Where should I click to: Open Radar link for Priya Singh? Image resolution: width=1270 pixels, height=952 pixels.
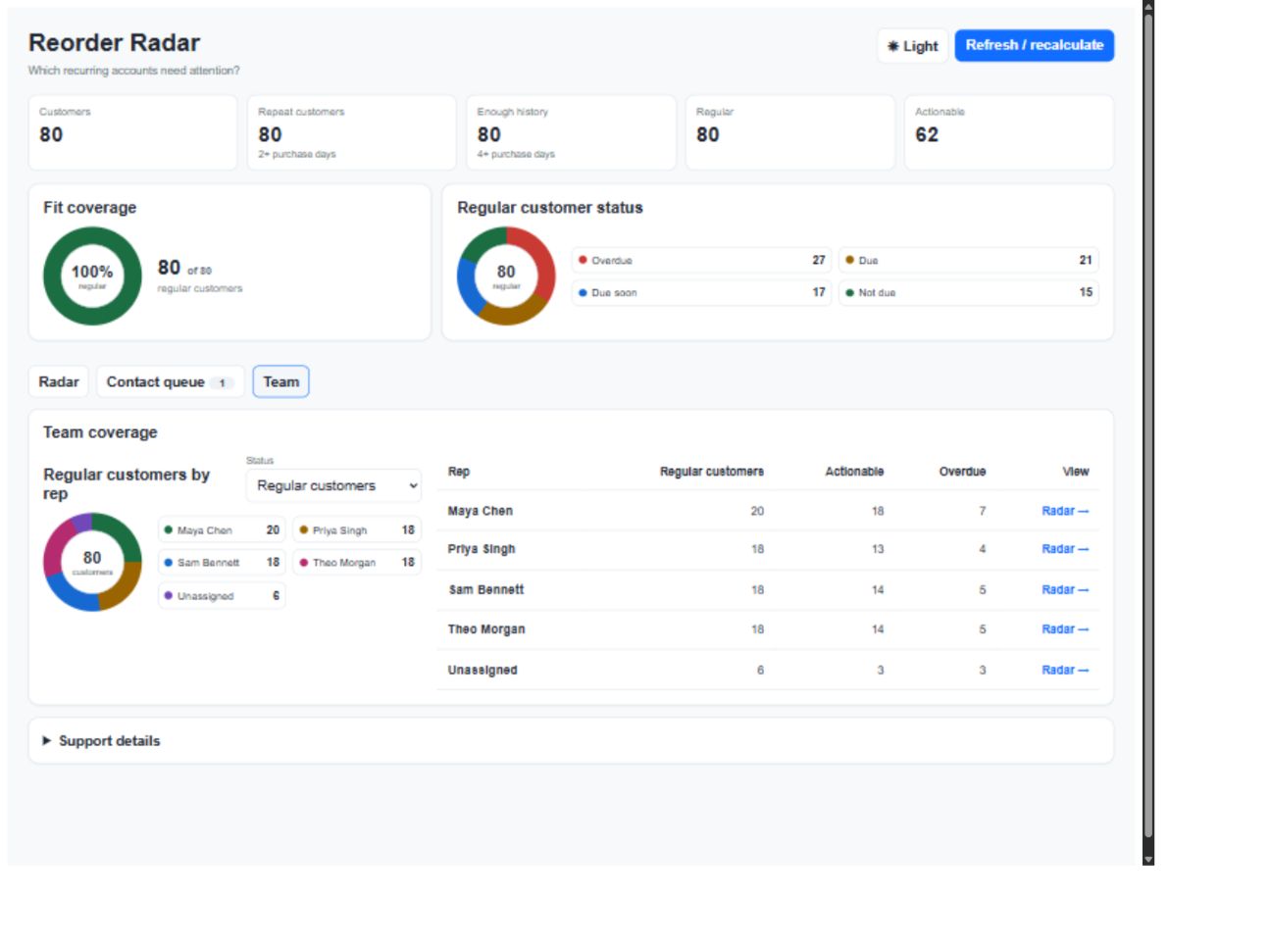click(1065, 549)
